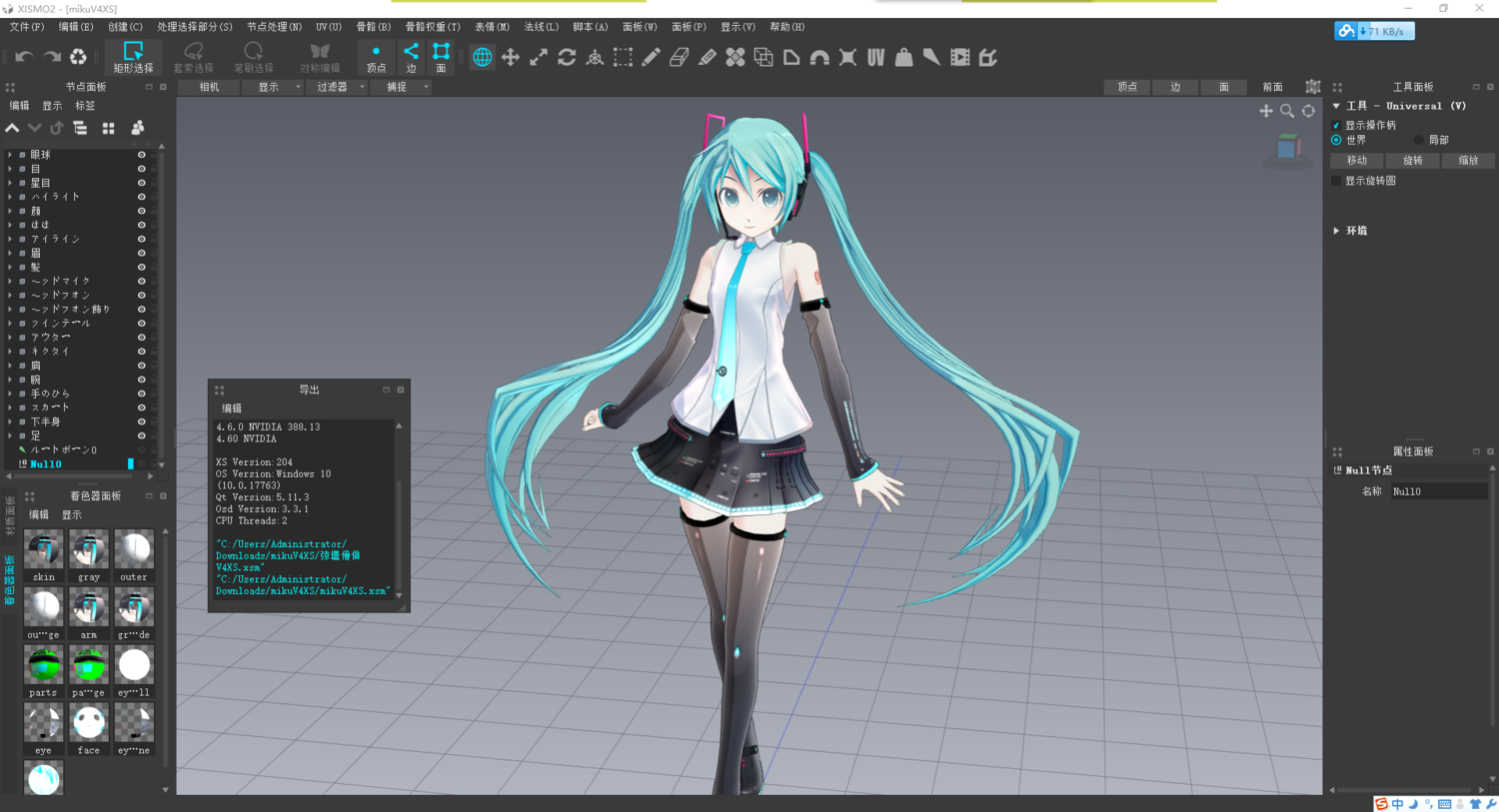Open the 表情(M) menu
Screen dimensions: 1499x812
coord(492,27)
